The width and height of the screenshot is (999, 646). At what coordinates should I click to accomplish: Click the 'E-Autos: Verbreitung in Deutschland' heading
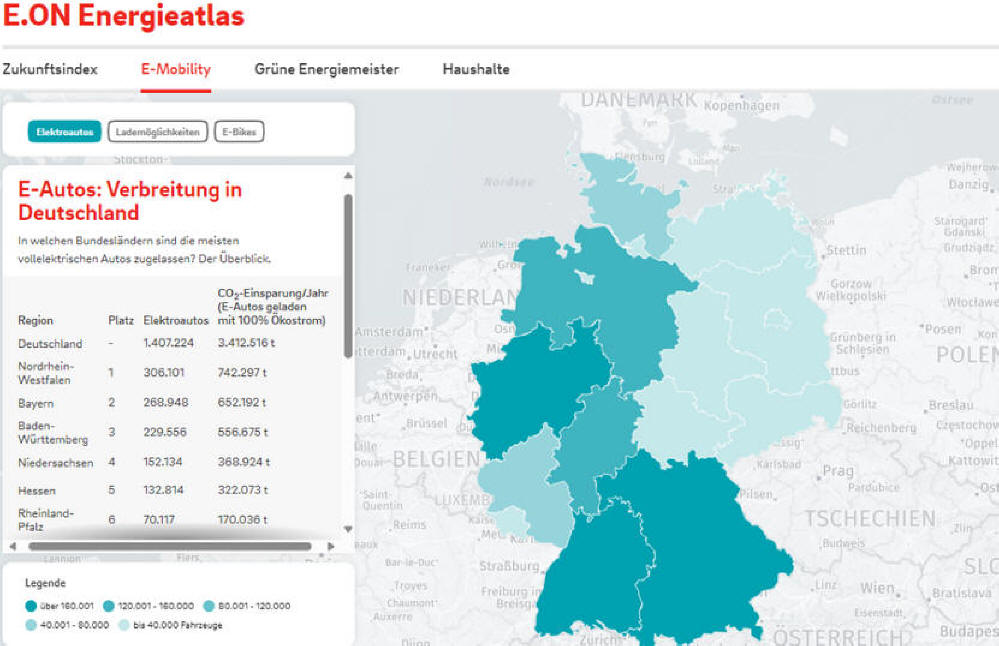click(130, 201)
